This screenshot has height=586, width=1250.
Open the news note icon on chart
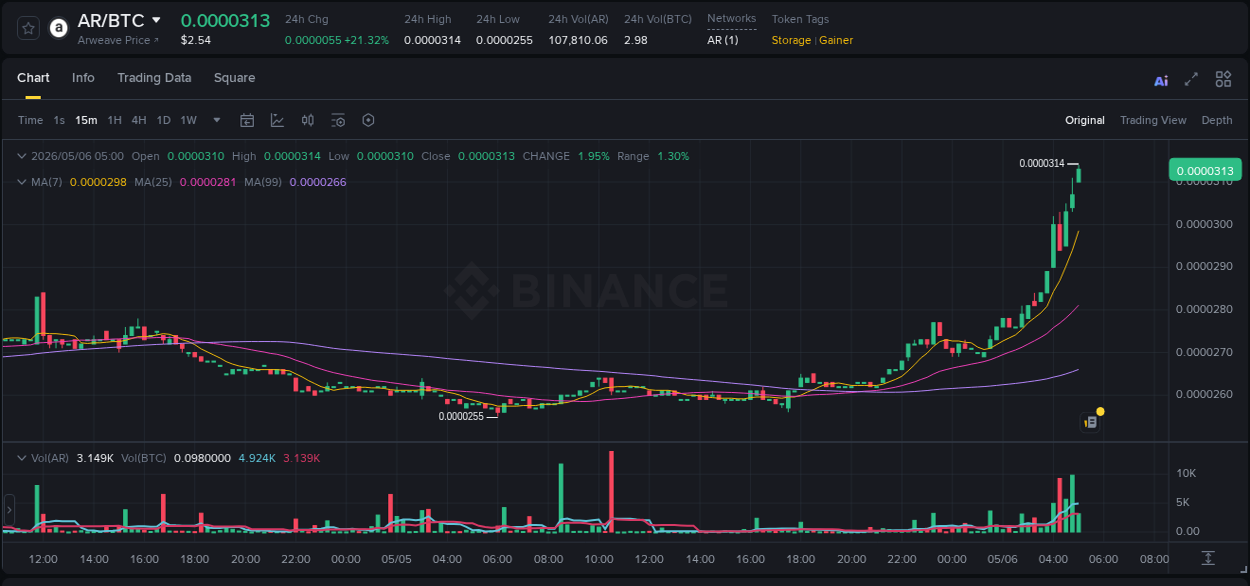point(1091,422)
